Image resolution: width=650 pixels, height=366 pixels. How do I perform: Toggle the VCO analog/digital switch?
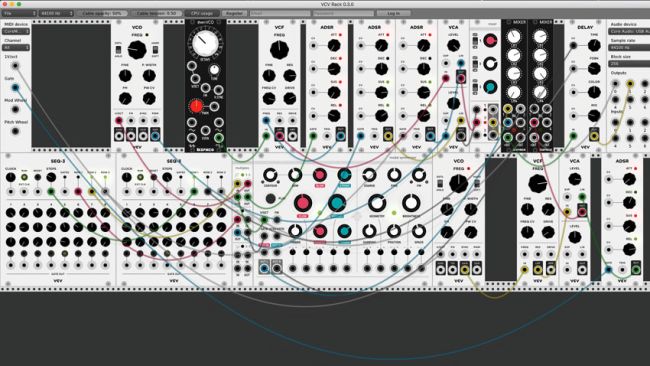(x=119, y=49)
